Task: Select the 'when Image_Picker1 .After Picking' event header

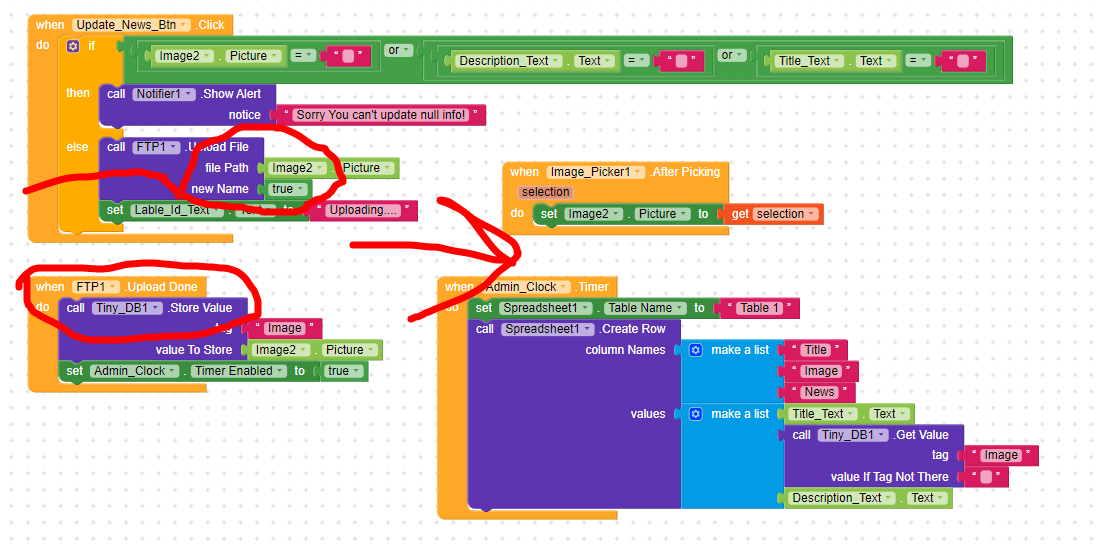Action: pyautogui.click(x=615, y=171)
